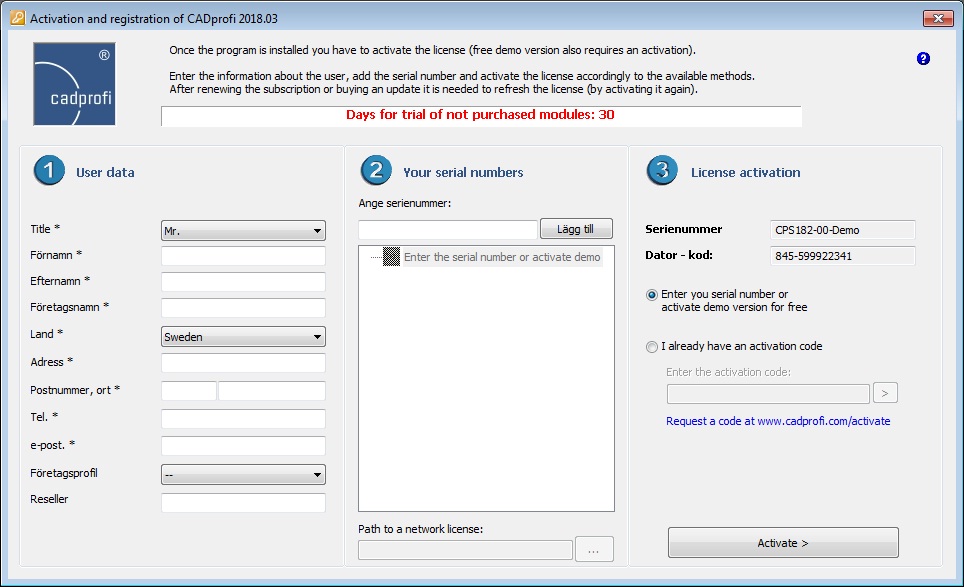Click the city (ort) field
This screenshot has width=964, height=587.
point(272,391)
